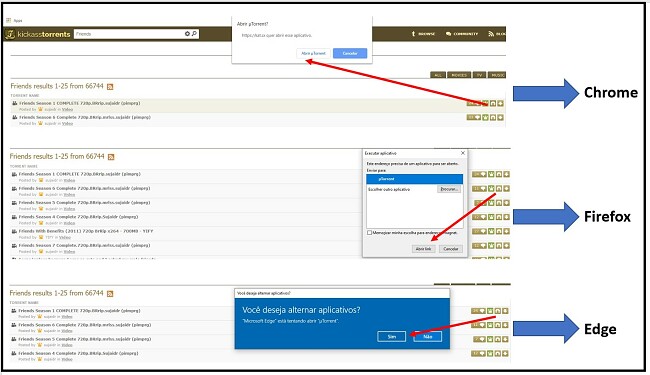Image resolution: width=650 pixels, height=375 pixels.
Task: Click plus icon on Season 6 row, Chrome panel
Action: tap(500, 117)
